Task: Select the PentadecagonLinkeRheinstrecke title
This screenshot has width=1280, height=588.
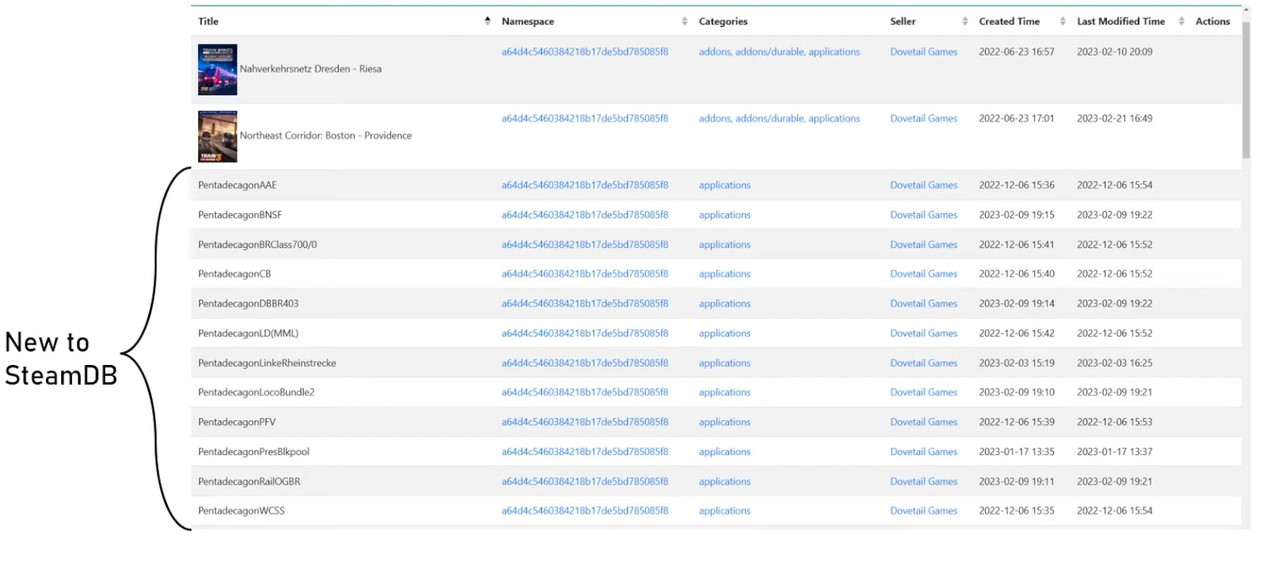Action: [265, 363]
